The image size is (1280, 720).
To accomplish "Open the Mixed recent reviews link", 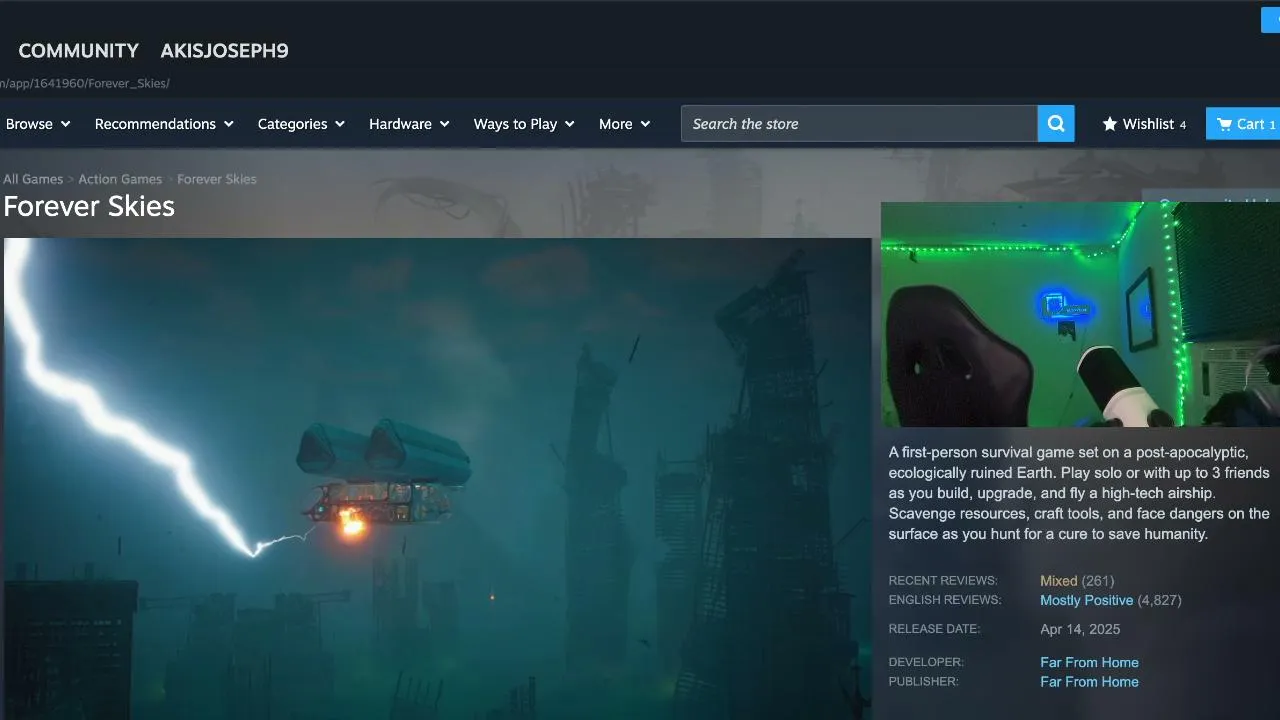I will (1059, 581).
